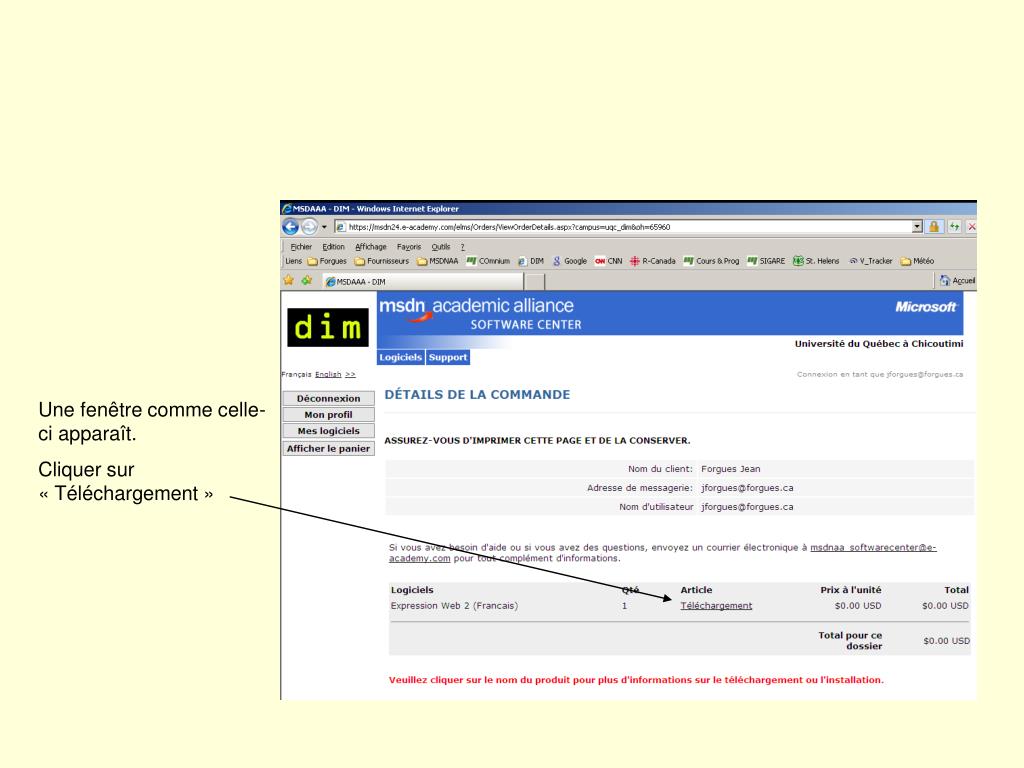Open the CNN bookmark
This screenshot has width=1024, height=768.
click(x=608, y=261)
